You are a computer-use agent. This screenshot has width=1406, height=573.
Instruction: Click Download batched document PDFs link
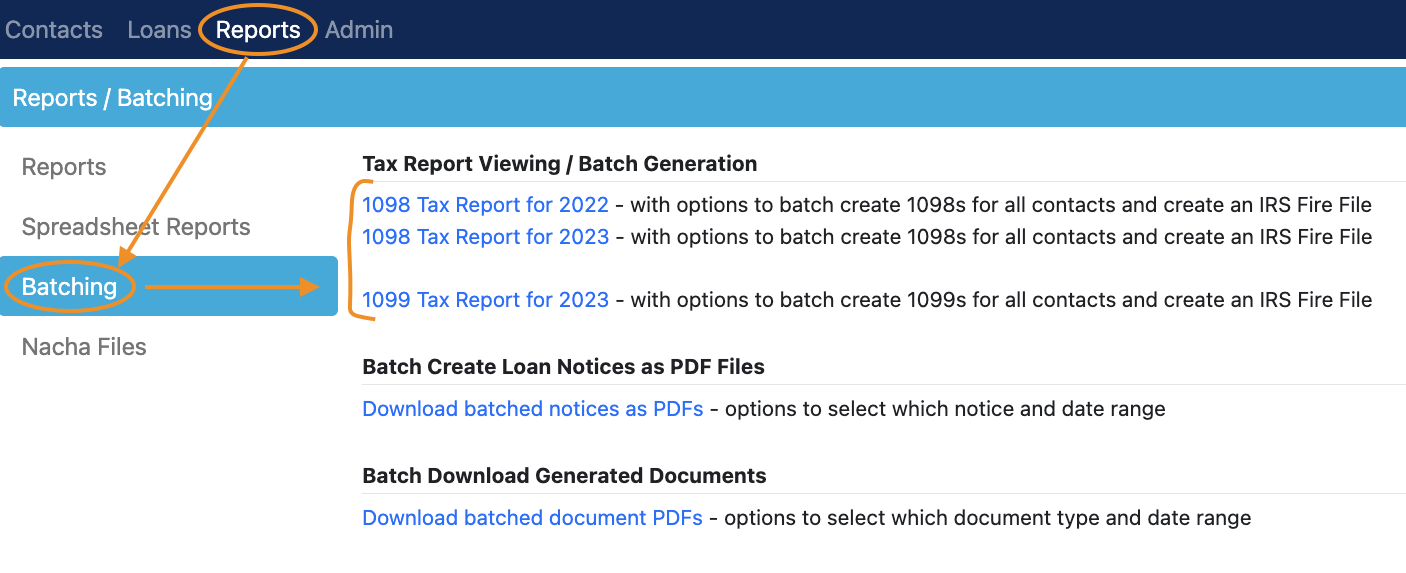(x=532, y=518)
